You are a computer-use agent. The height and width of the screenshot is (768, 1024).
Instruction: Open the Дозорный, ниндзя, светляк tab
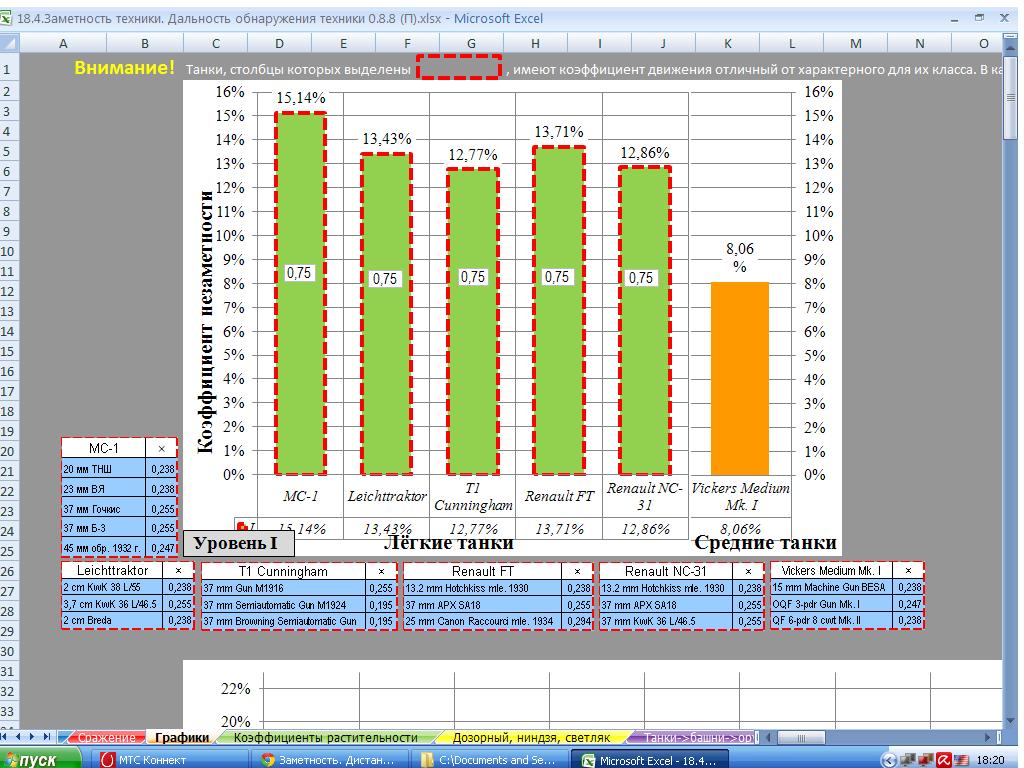pos(531,737)
